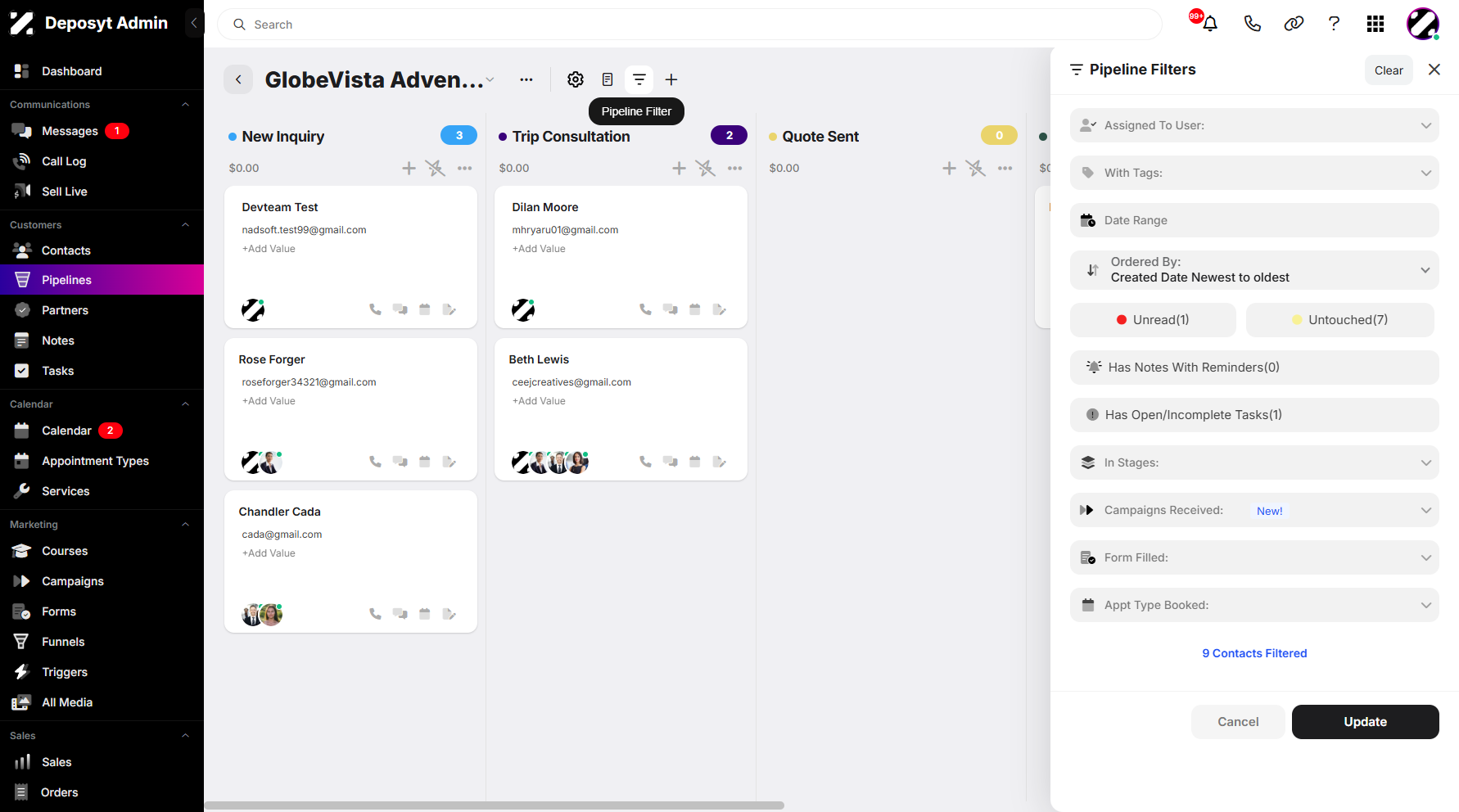
Task: Toggle Has Notes With Reminders filter
Action: (1254, 368)
